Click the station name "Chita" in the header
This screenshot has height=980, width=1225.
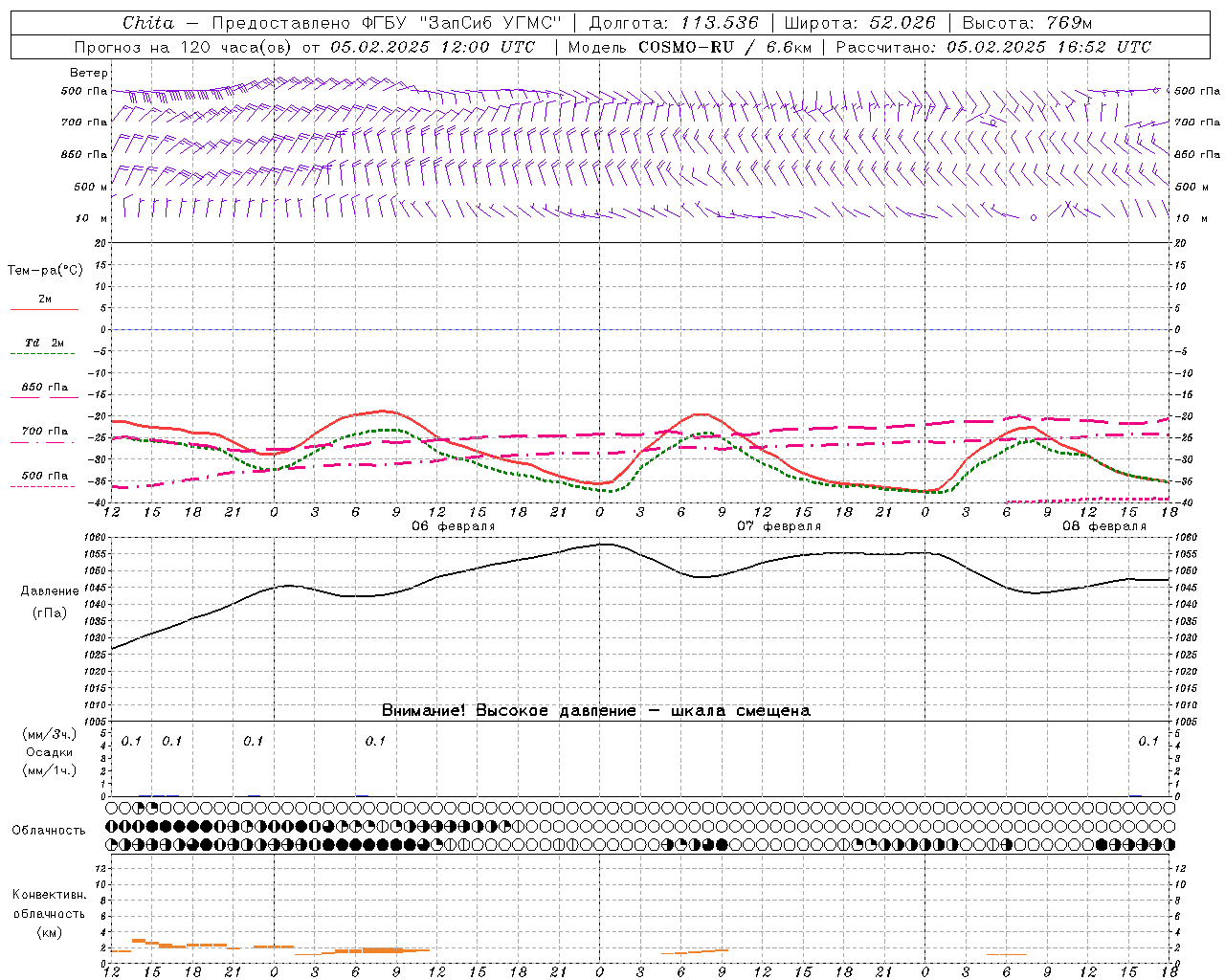(x=148, y=23)
